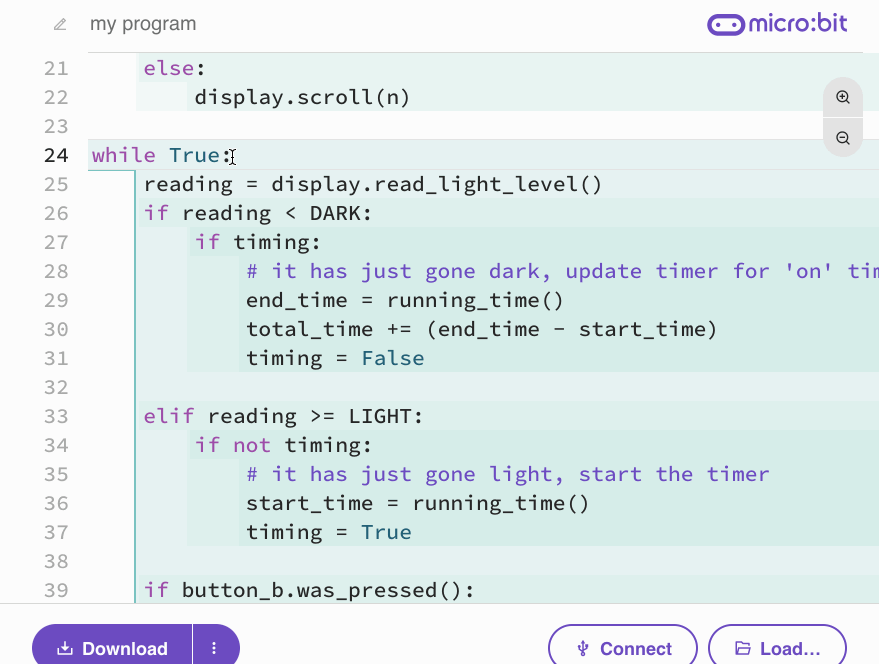Screen dimensions: 879x664
Task: Click the empty line 38 in the editor
Action: tap(300, 561)
